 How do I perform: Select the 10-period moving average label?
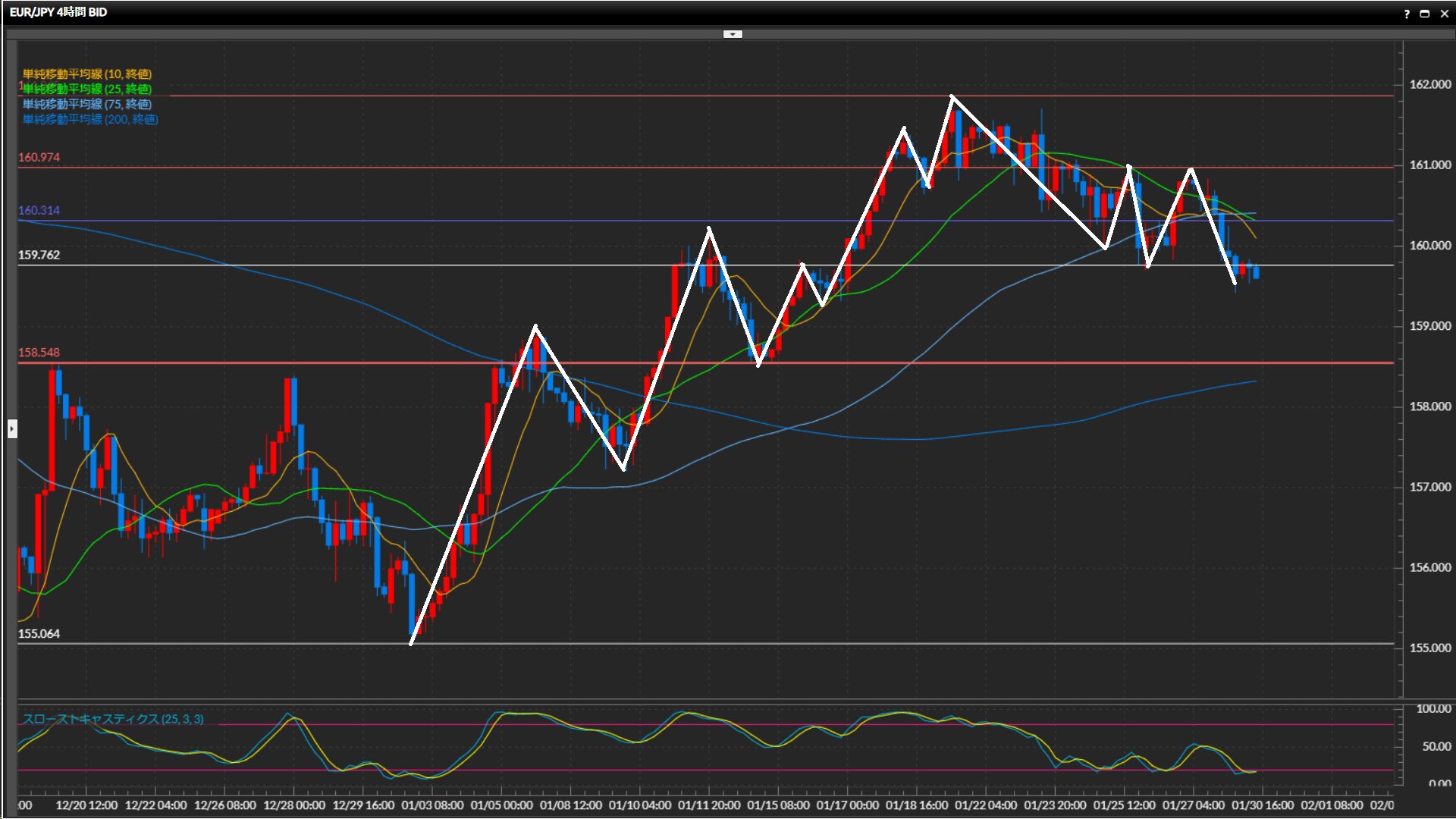pyautogui.click(x=86, y=74)
